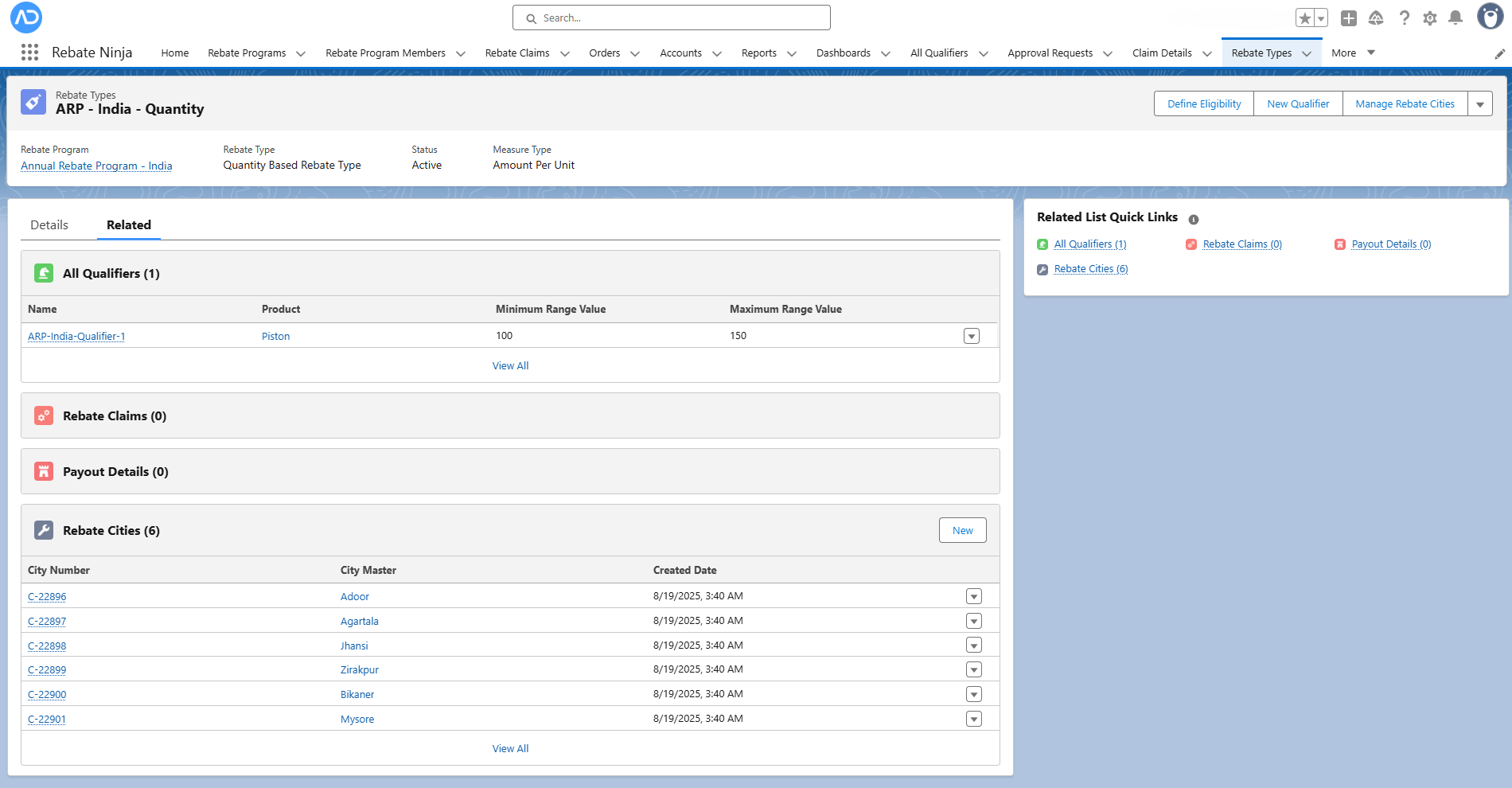Click the New Qualifier button
This screenshot has width=1512, height=788.
1298,104
